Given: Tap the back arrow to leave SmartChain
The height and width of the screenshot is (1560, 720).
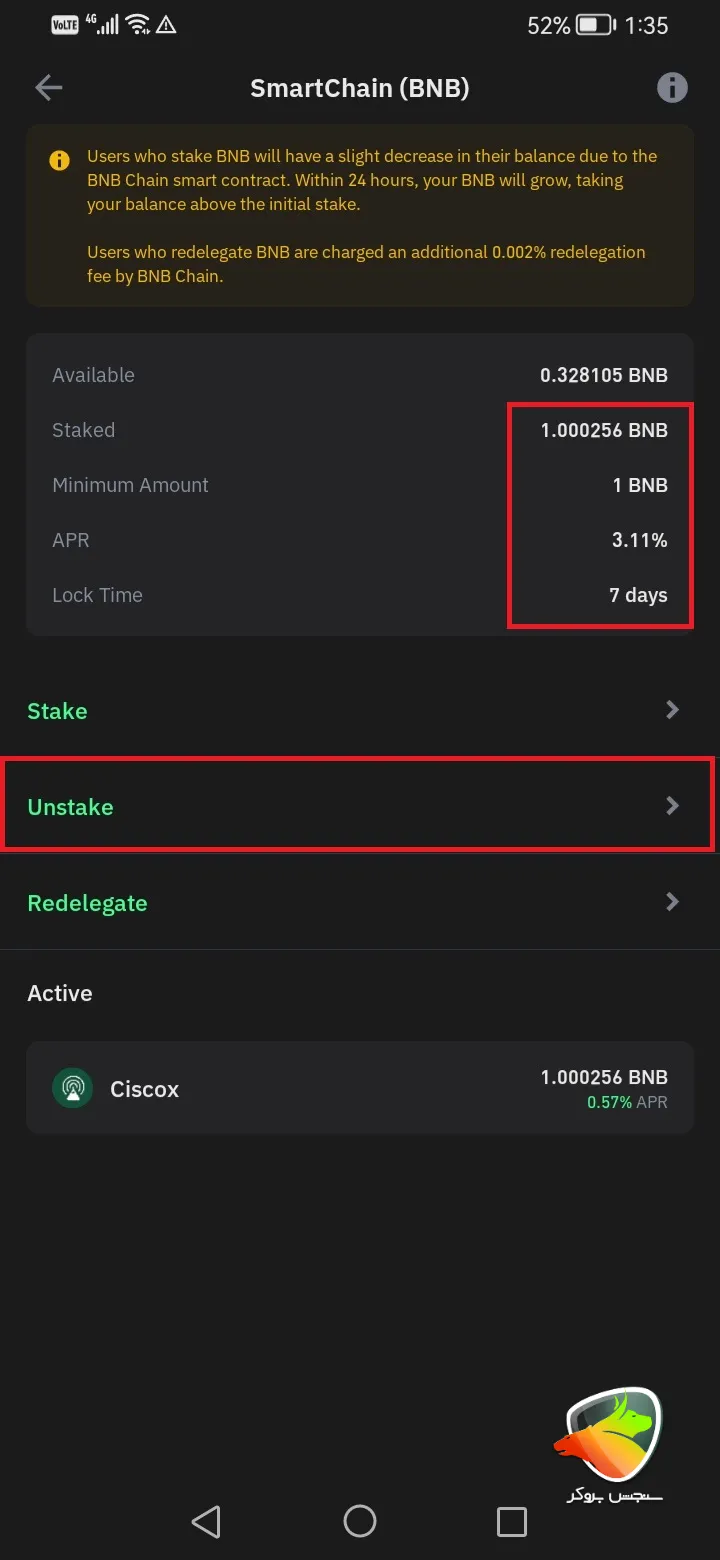Looking at the screenshot, I should pyautogui.click(x=47, y=87).
